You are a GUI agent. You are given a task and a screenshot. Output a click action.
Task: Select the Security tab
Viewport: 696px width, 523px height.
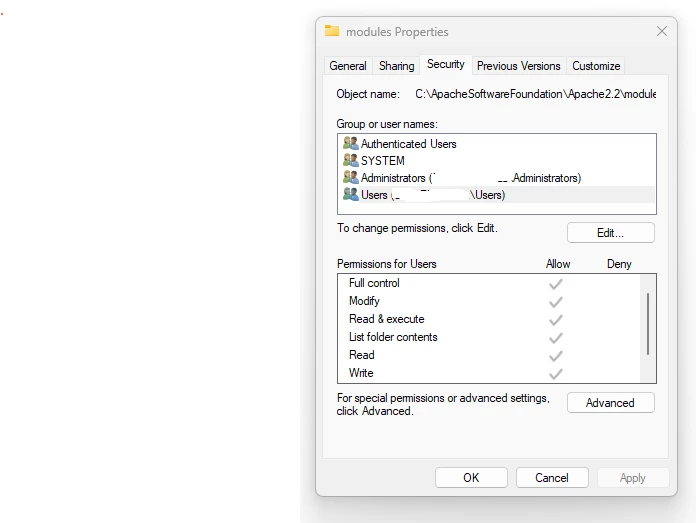click(446, 64)
